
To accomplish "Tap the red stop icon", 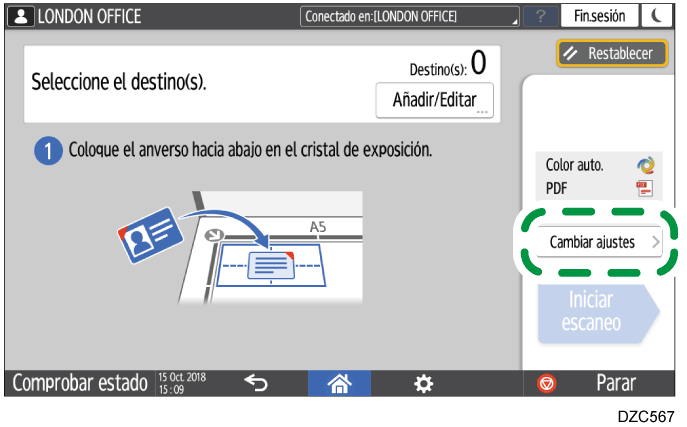I will 547,384.
